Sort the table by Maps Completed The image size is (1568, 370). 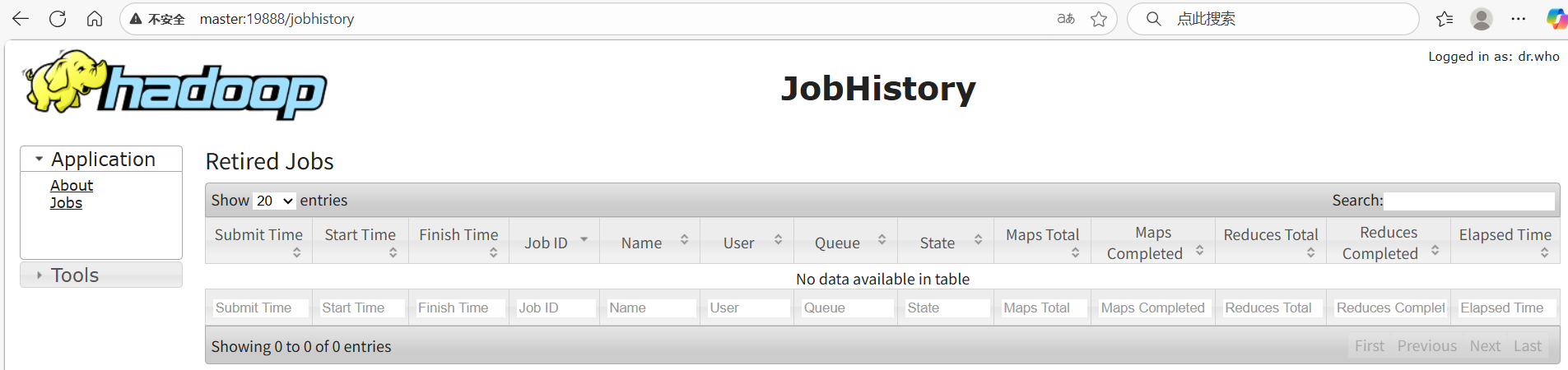pyautogui.click(x=1153, y=241)
